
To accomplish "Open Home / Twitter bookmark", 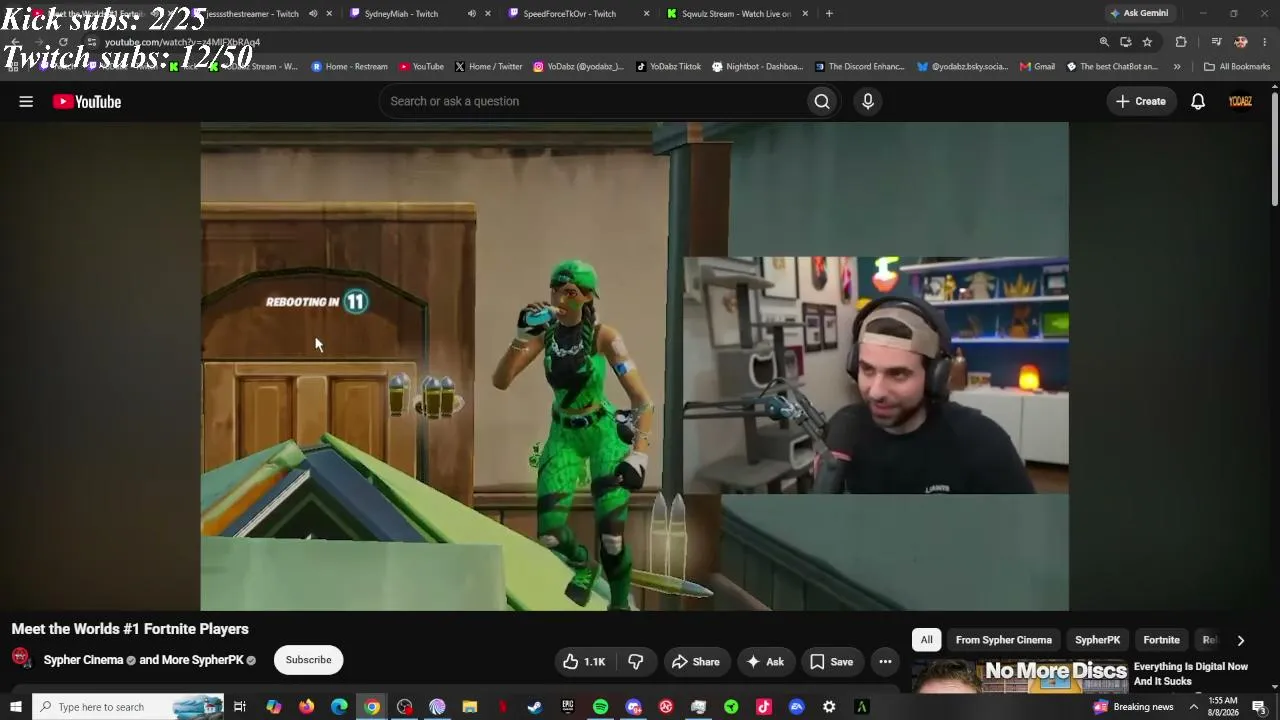I will pyautogui.click(x=489, y=67).
